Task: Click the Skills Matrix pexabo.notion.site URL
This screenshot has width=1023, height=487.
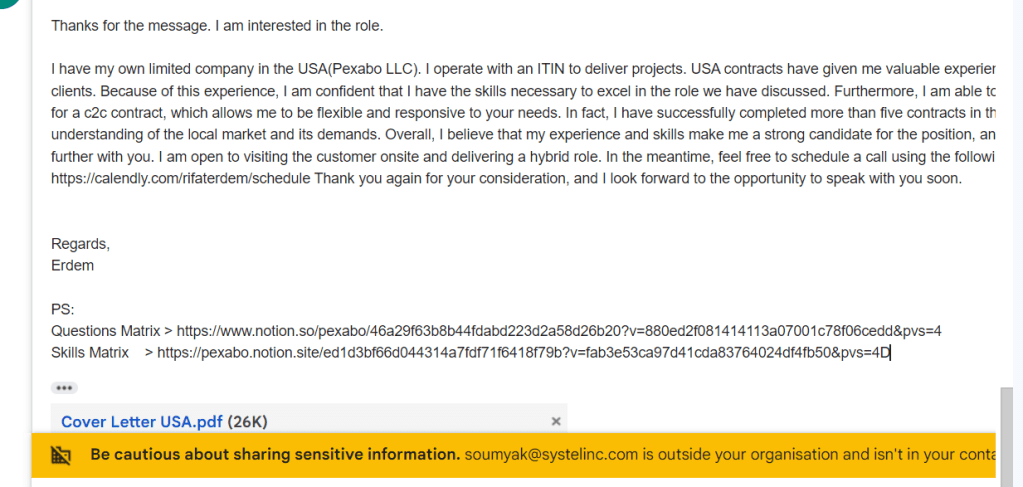Action: [523, 353]
